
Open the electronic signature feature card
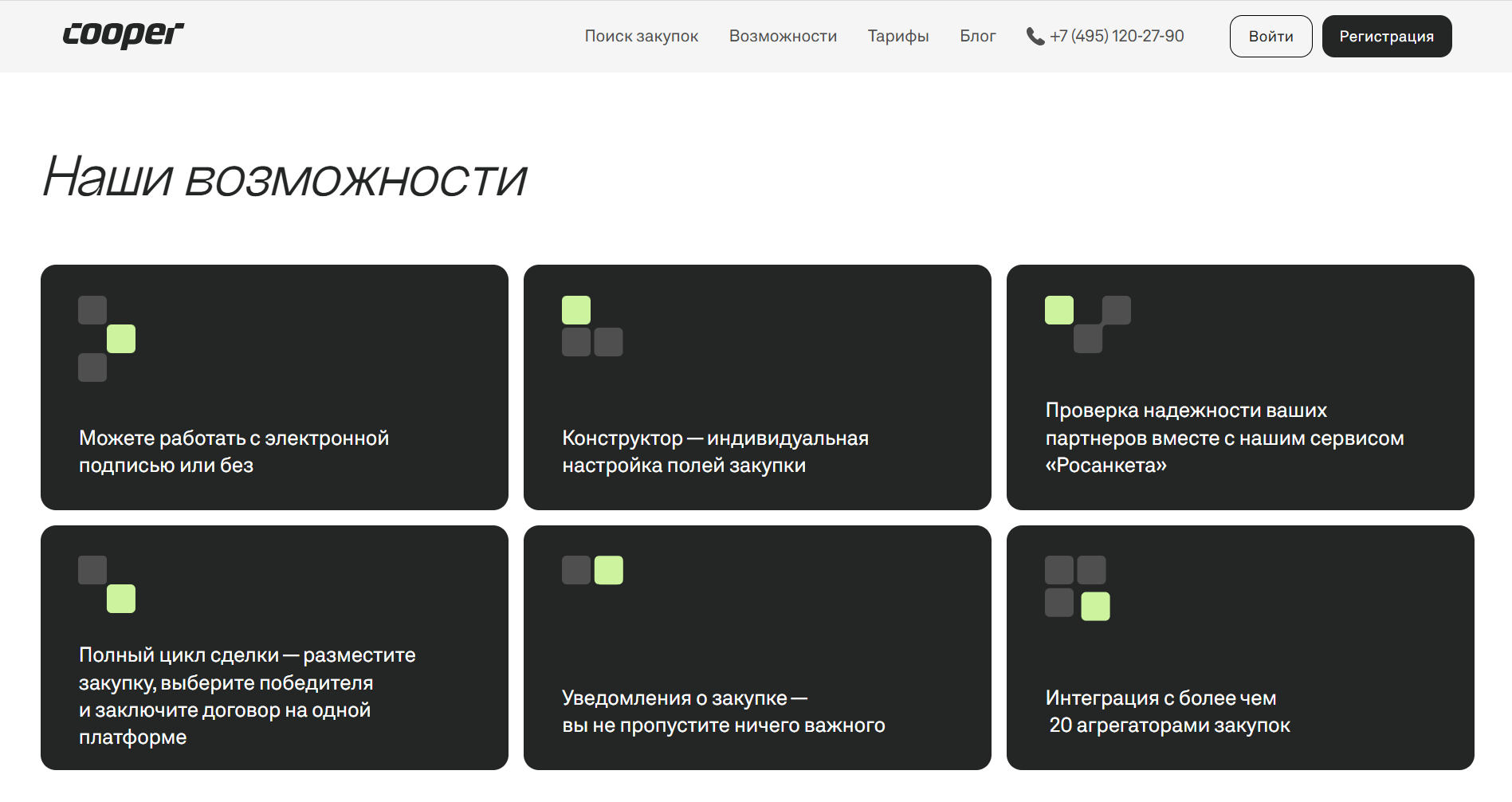click(274, 387)
